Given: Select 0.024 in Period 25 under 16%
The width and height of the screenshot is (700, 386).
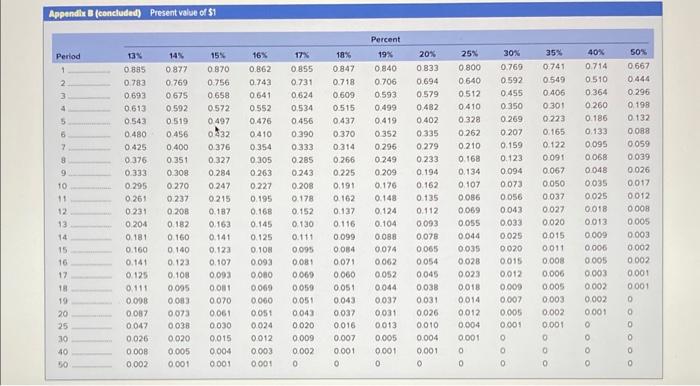Looking at the screenshot, I should click(262, 326).
